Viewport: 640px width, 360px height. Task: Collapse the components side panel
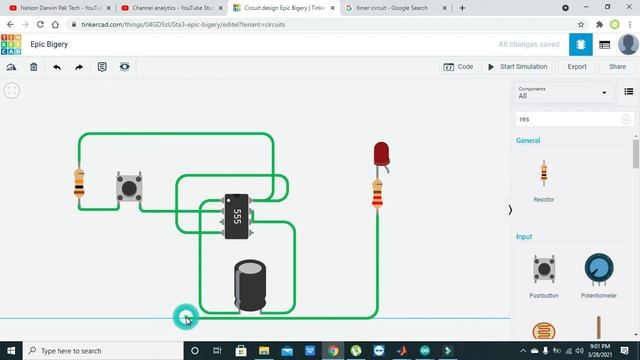pyautogui.click(x=510, y=210)
